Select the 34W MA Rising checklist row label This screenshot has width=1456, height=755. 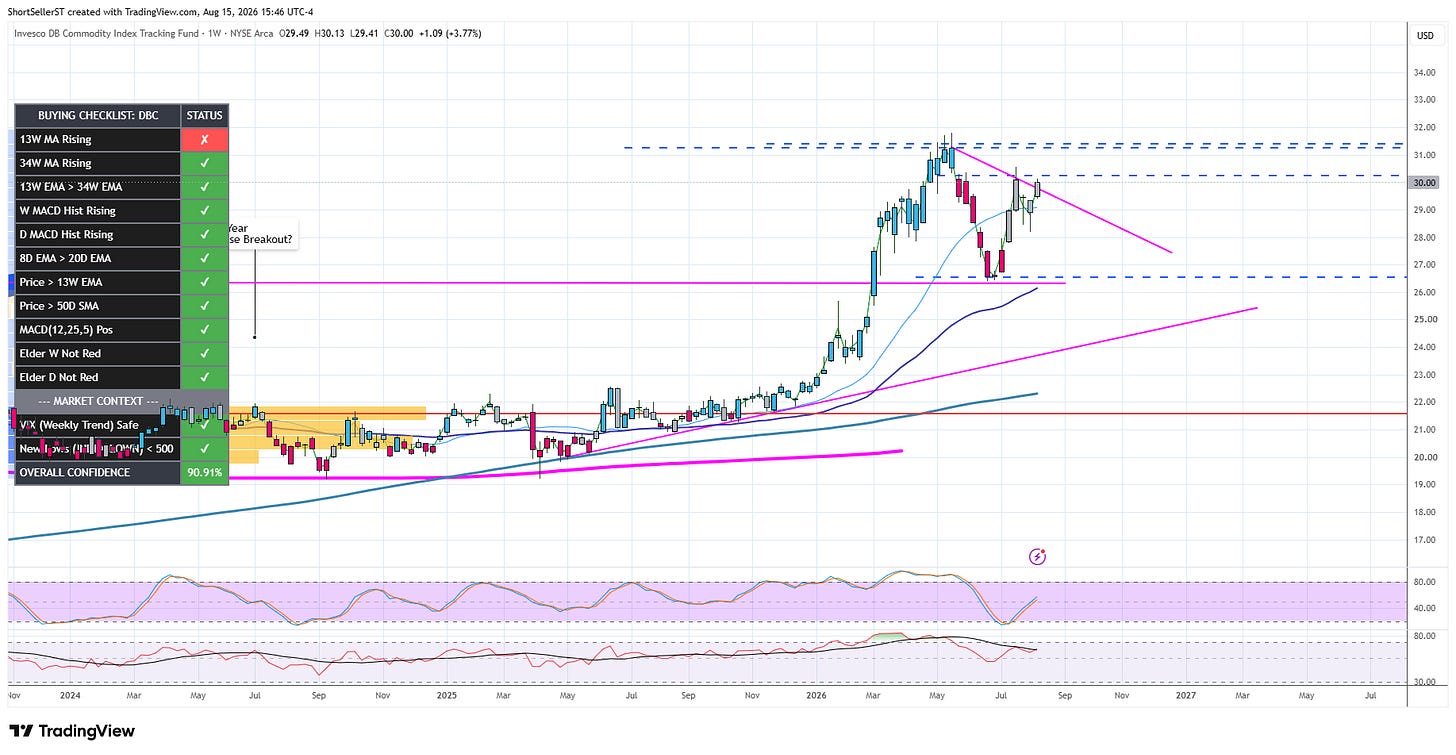pos(55,163)
